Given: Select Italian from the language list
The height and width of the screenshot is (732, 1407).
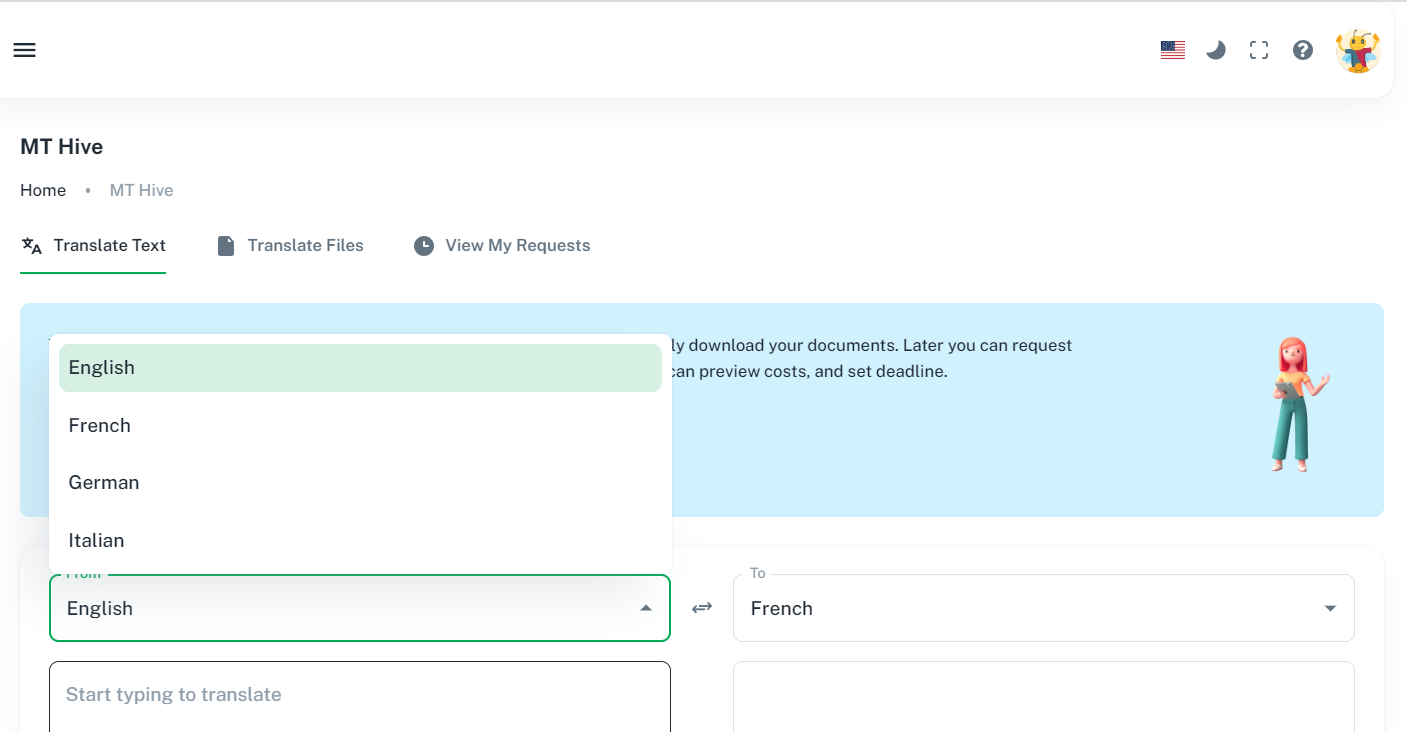Looking at the screenshot, I should [x=360, y=541].
